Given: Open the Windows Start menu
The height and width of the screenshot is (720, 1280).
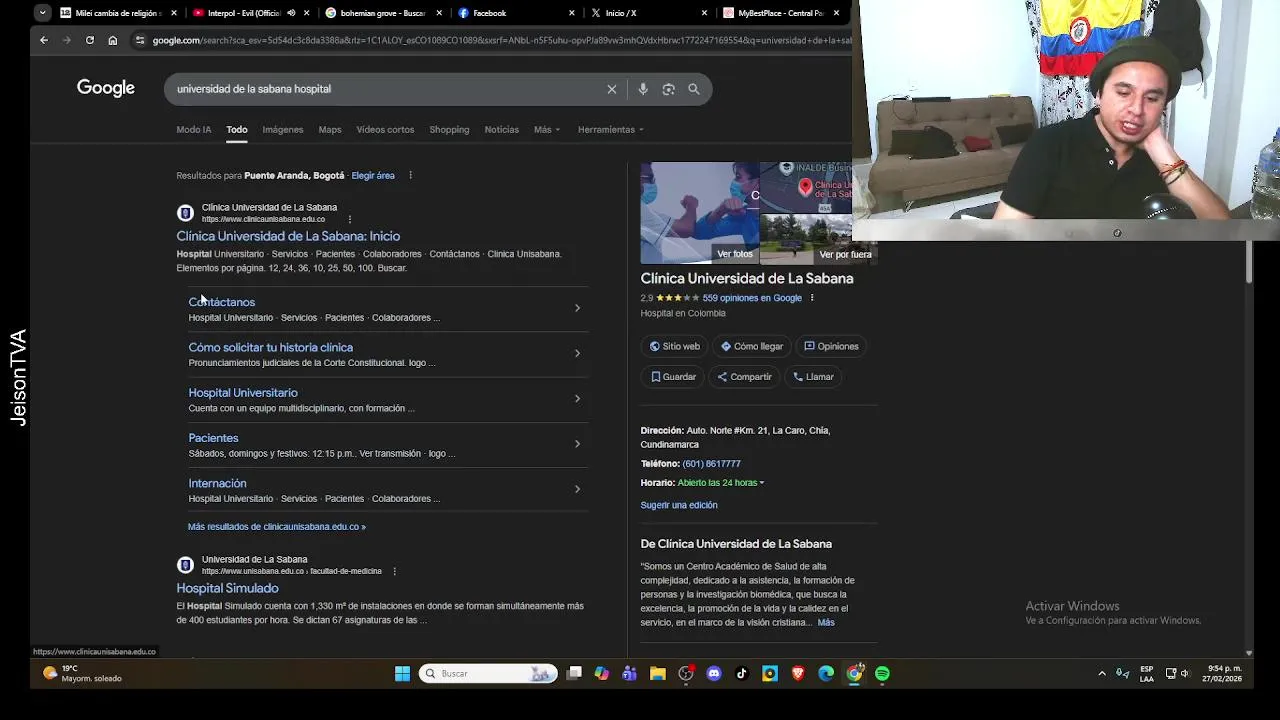Looking at the screenshot, I should [402, 674].
